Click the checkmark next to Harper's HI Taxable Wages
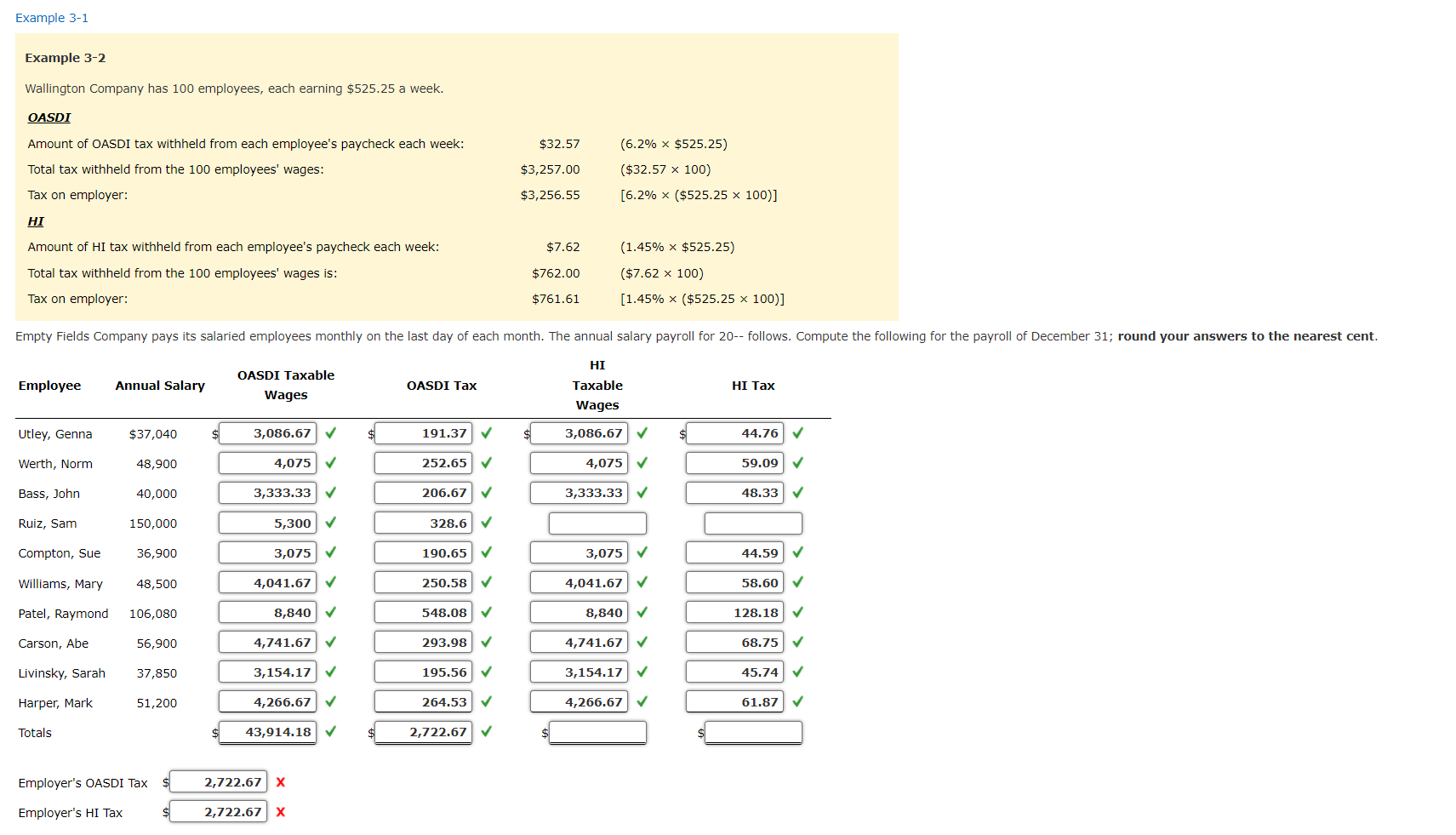 coord(642,701)
